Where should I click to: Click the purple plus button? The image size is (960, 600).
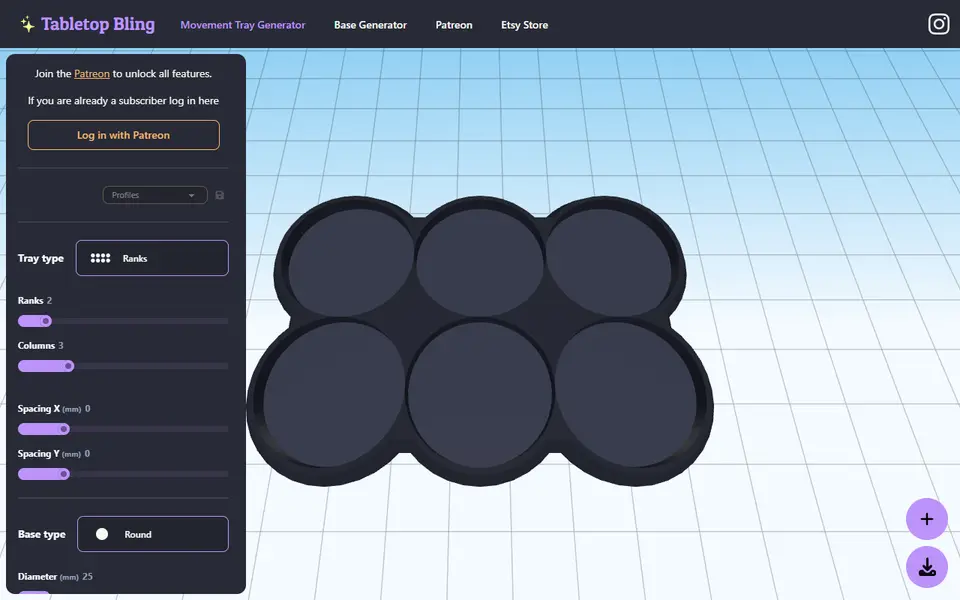[x=926, y=519]
